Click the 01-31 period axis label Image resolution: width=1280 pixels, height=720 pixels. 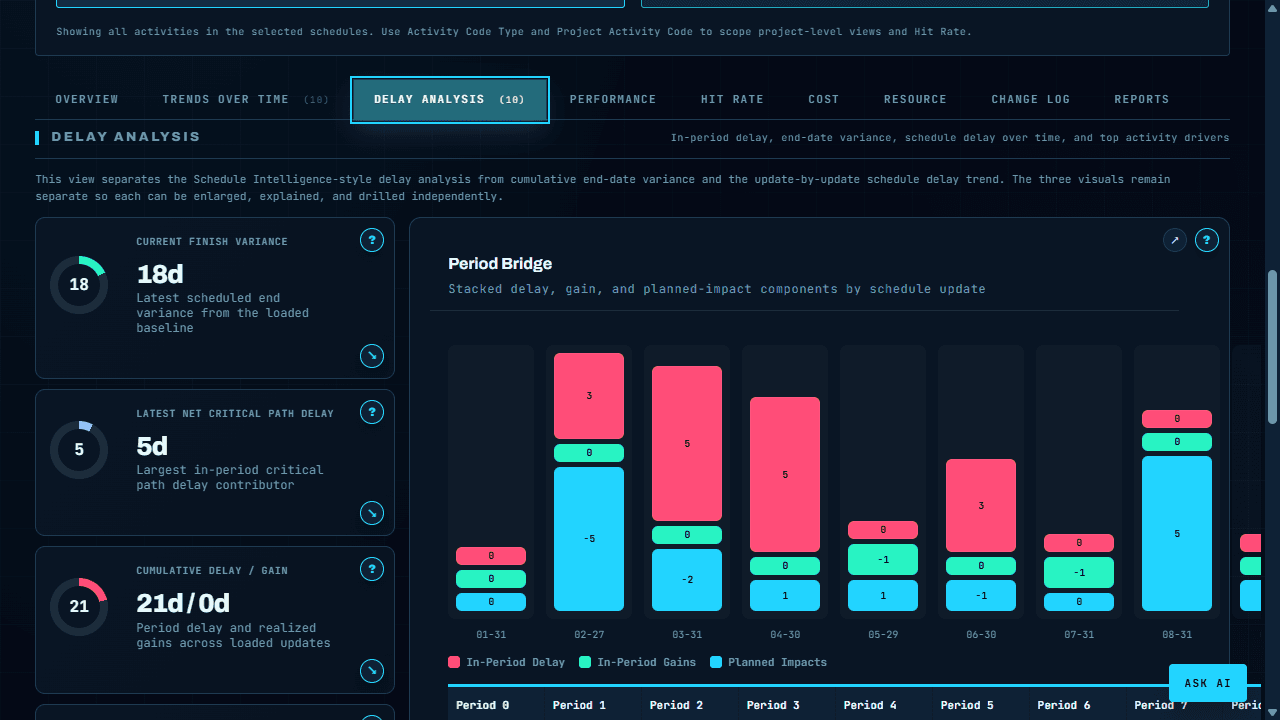[x=491, y=635]
